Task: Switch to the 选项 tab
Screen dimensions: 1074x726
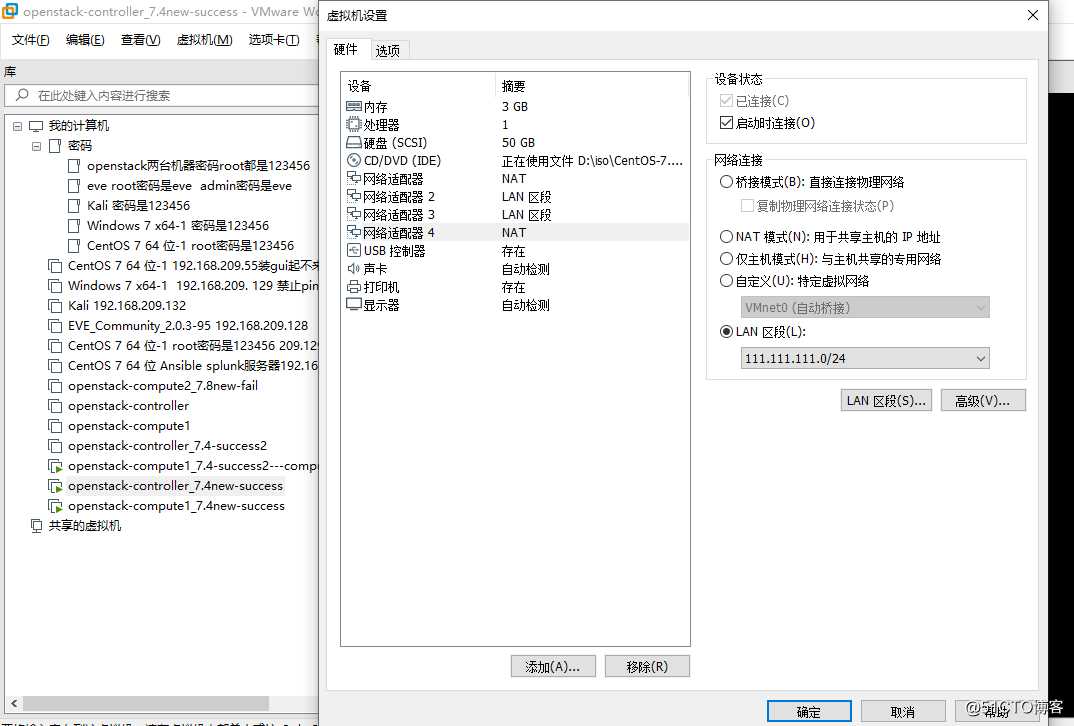Action: [388, 50]
